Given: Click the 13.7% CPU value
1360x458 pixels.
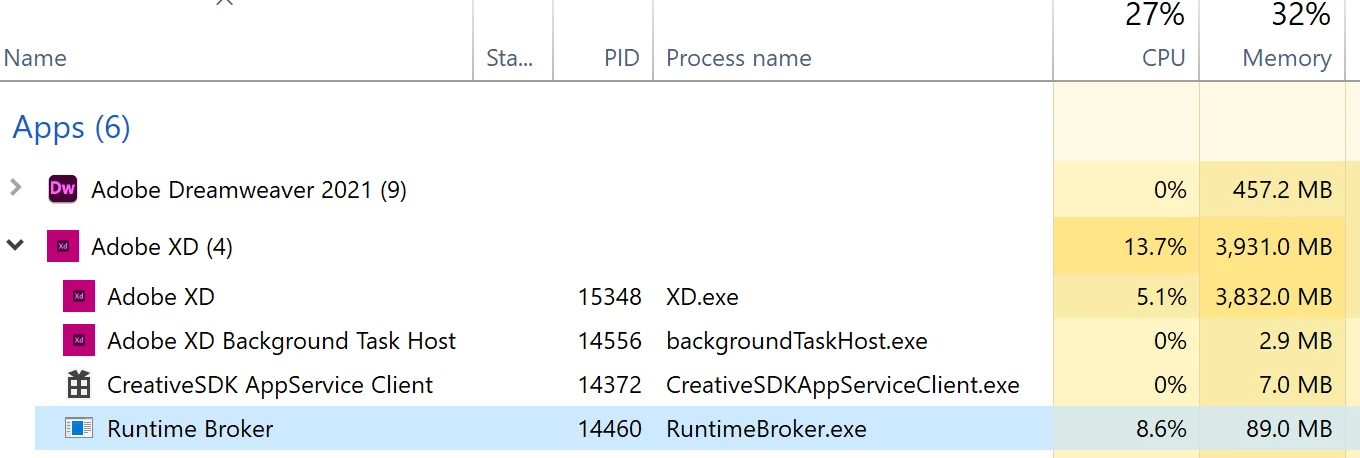Looking at the screenshot, I should 1155,246.
